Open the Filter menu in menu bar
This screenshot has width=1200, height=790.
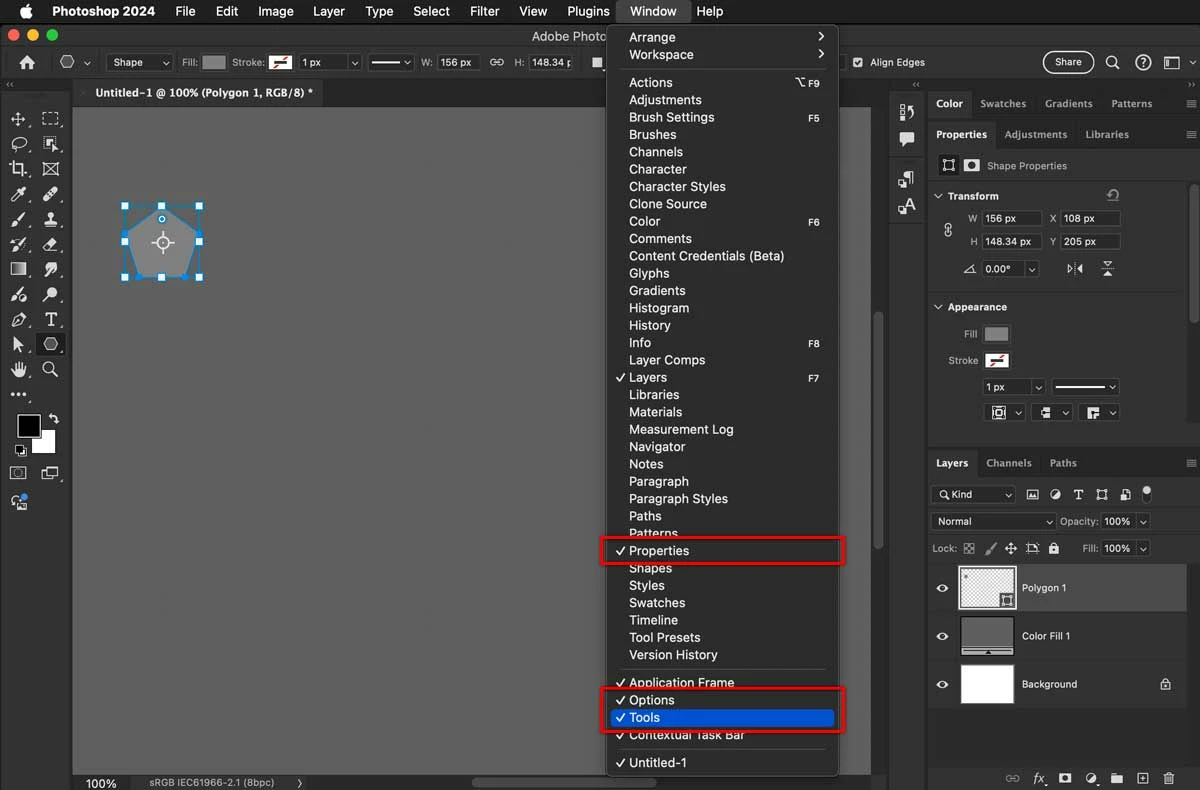(x=484, y=11)
